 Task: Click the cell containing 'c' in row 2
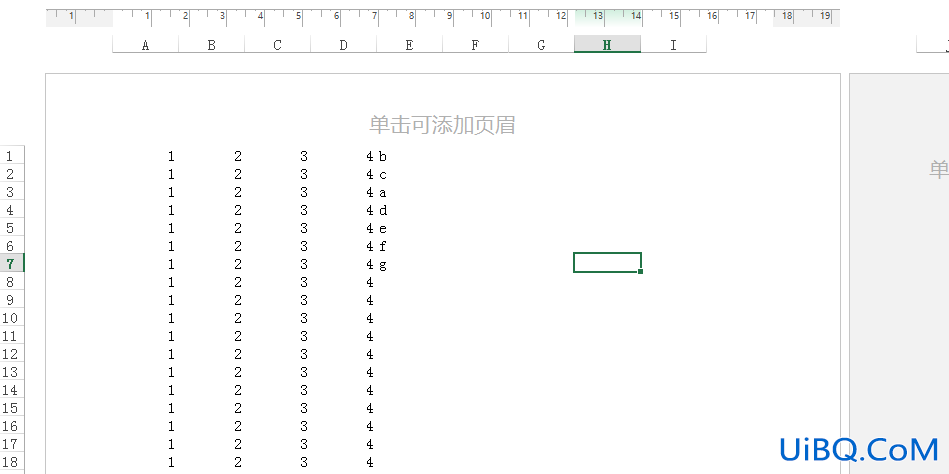[x=409, y=174]
